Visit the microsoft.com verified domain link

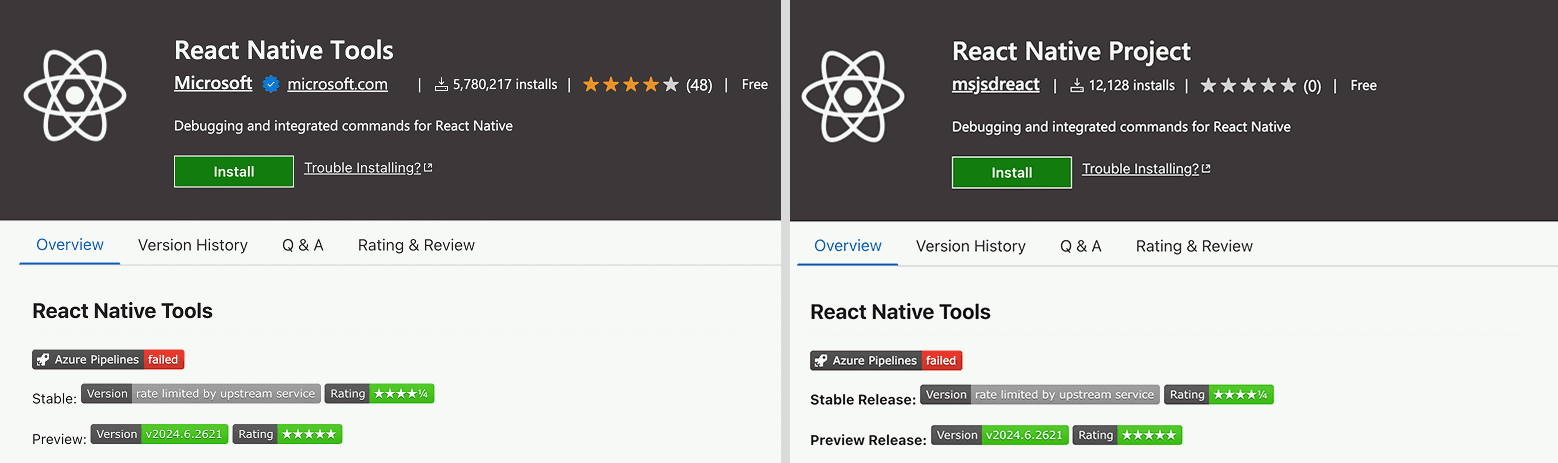point(337,85)
